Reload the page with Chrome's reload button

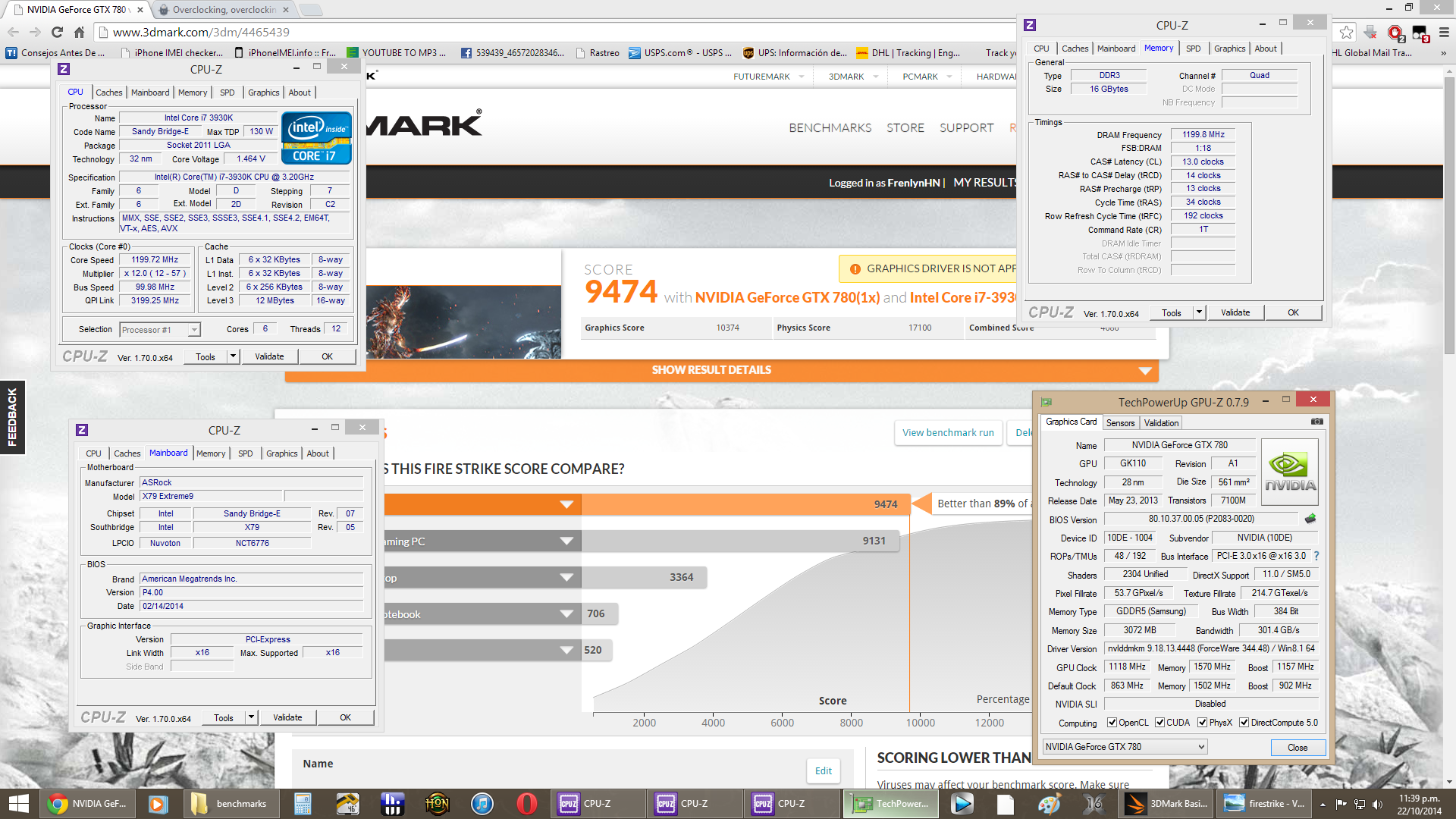[x=57, y=32]
